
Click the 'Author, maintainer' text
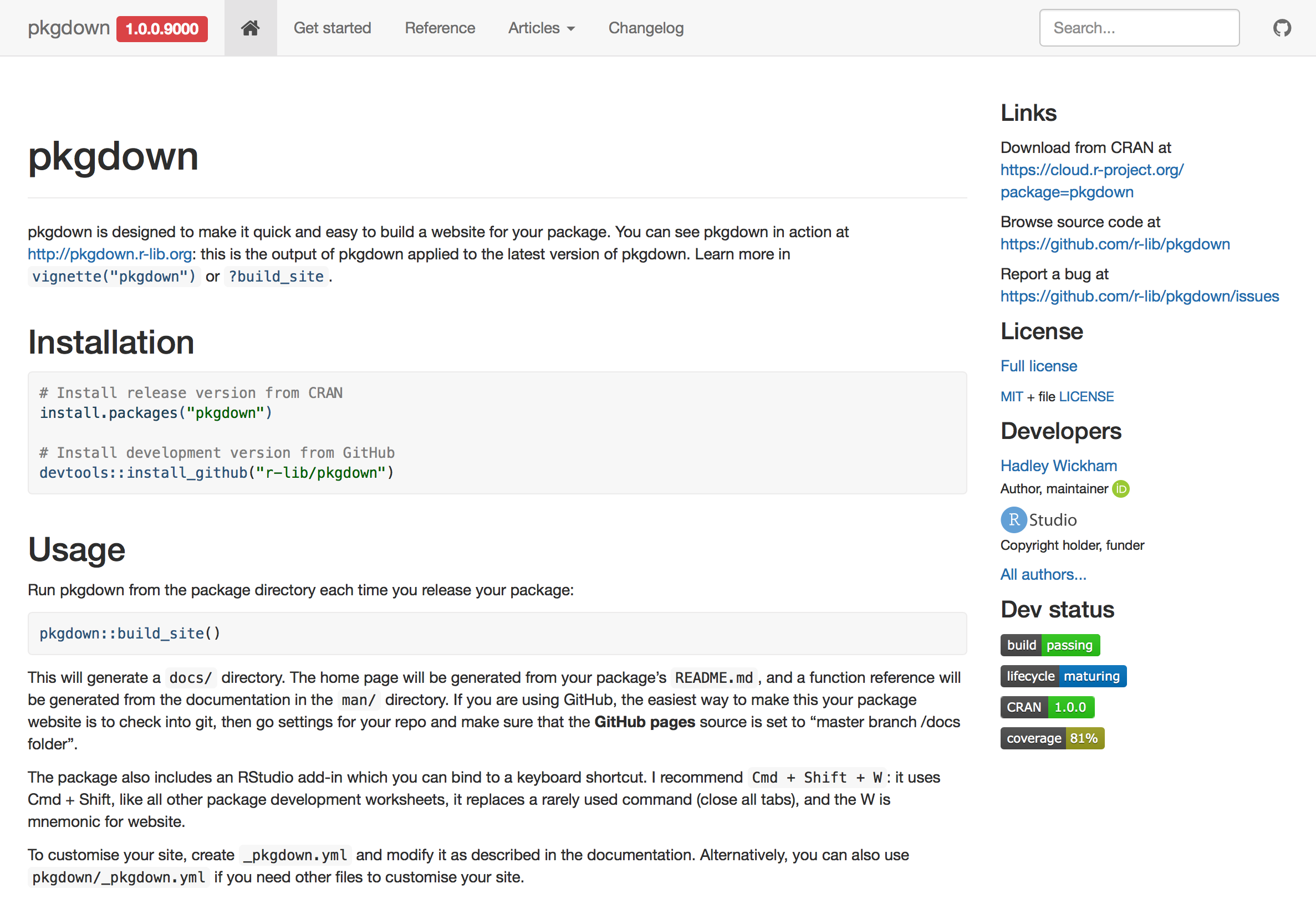tap(1054, 489)
